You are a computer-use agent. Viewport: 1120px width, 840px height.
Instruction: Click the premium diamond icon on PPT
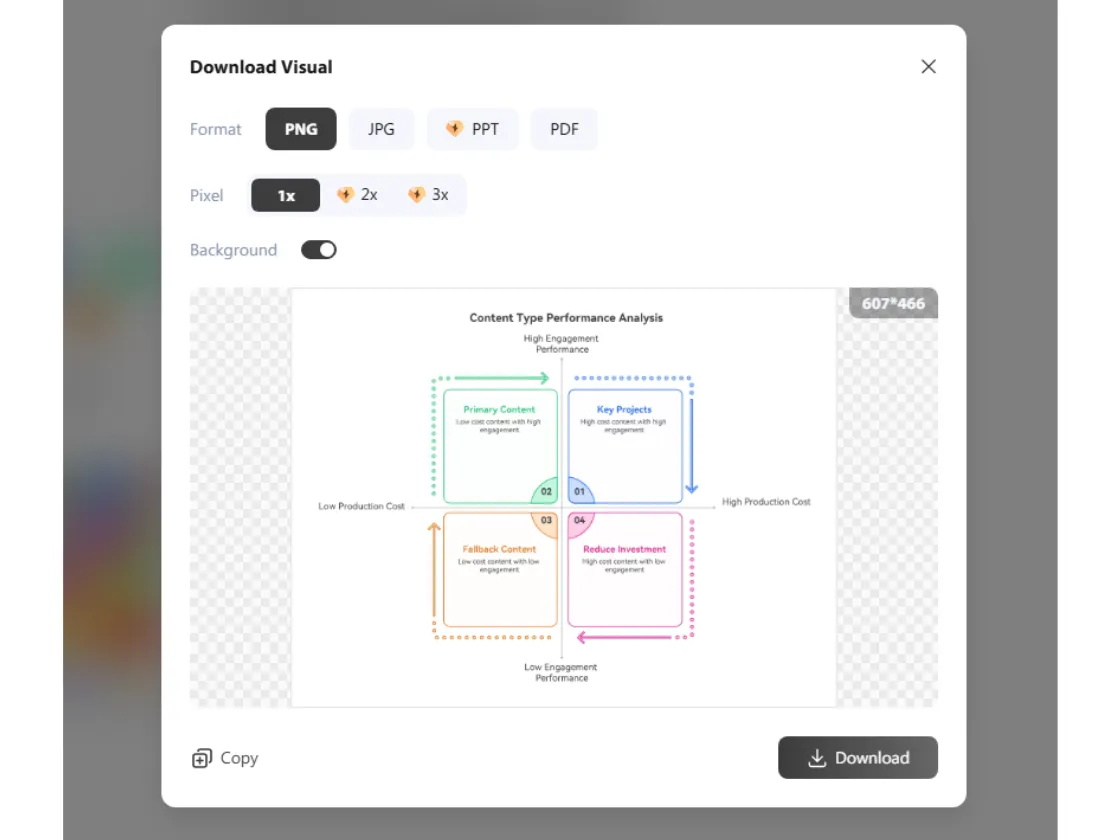454,129
